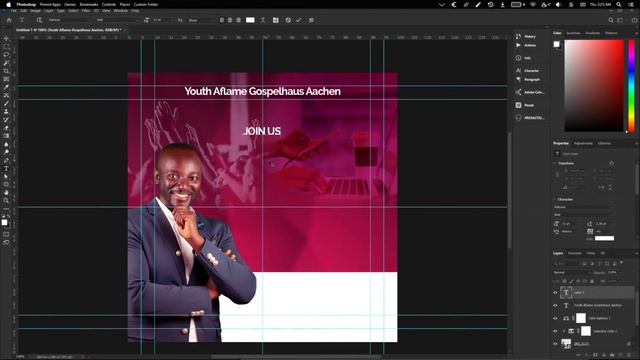Screen dimensions: 640x360
Task: Click the JOIN US text on canvas
Action: pos(262,131)
